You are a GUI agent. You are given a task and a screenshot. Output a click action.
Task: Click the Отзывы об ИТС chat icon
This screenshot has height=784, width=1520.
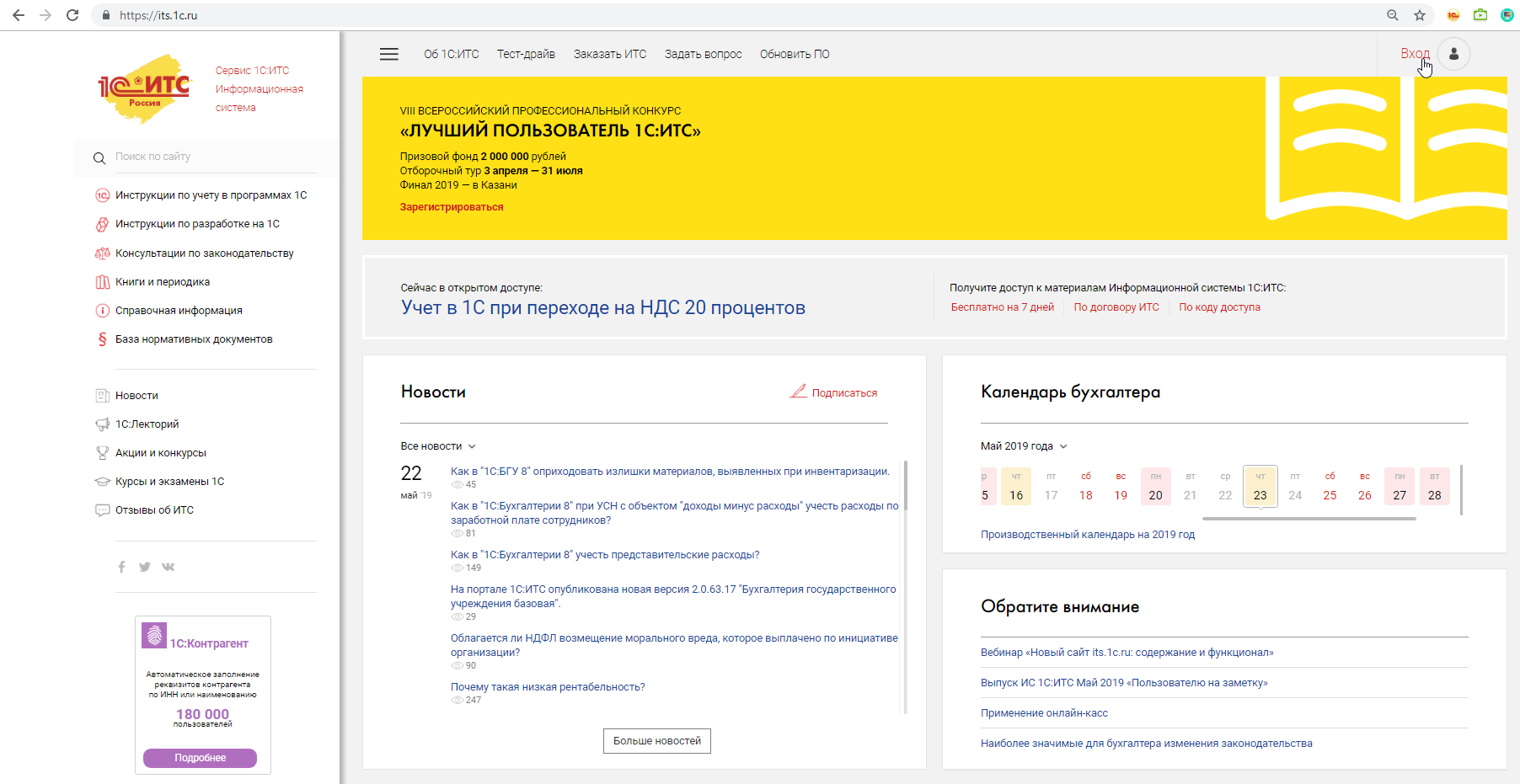[x=102, y=510]
